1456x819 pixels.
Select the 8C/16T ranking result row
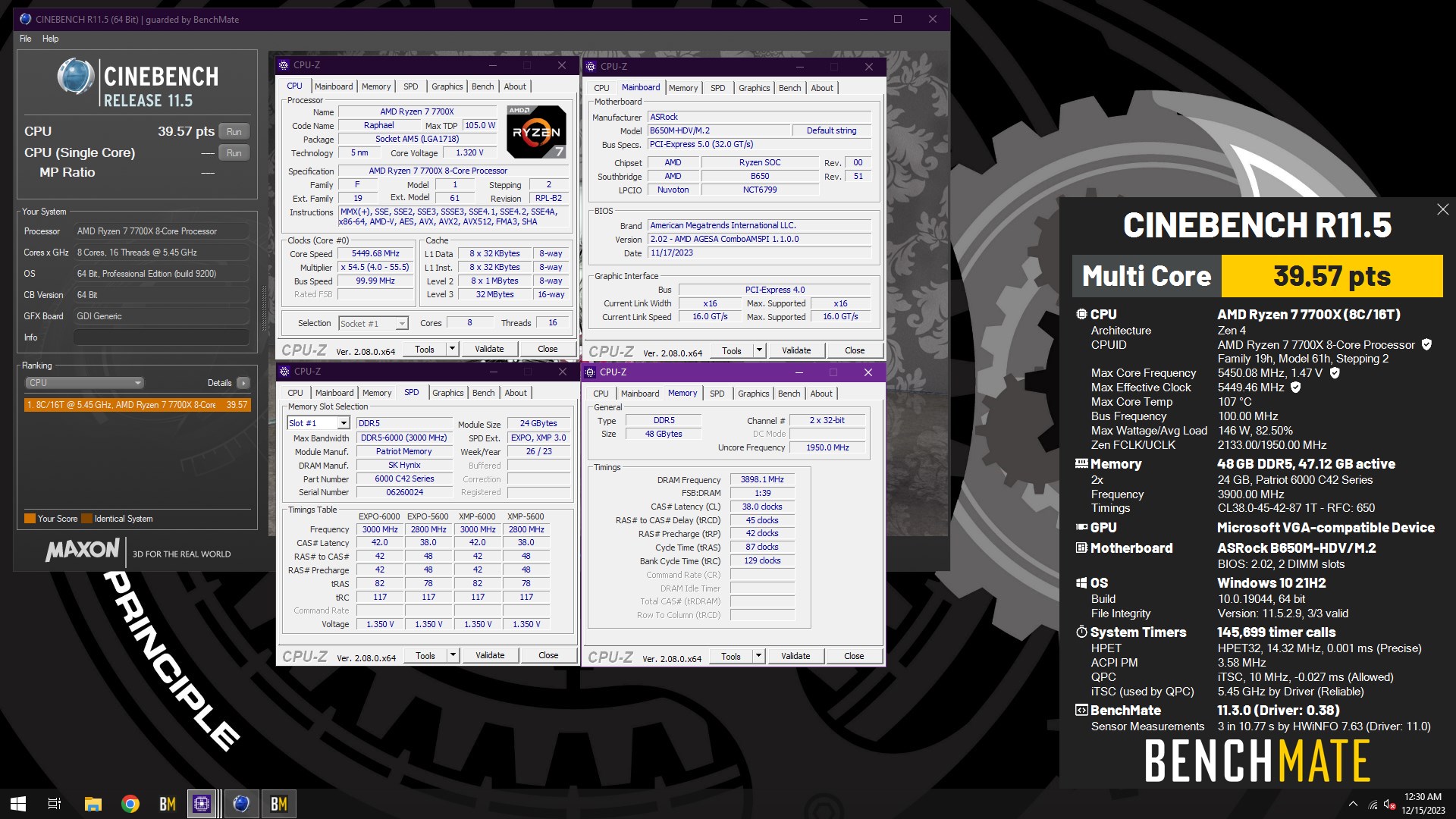(137, 405)
